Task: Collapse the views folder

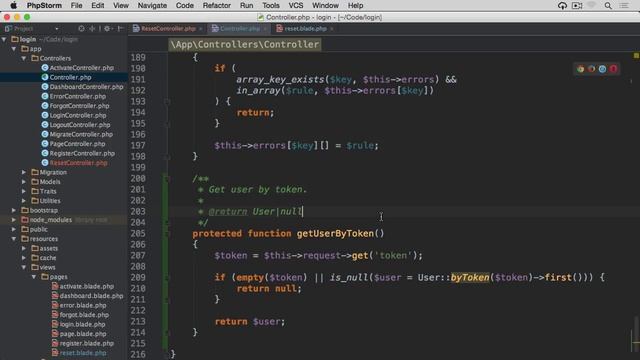Action: click(24, 267)
